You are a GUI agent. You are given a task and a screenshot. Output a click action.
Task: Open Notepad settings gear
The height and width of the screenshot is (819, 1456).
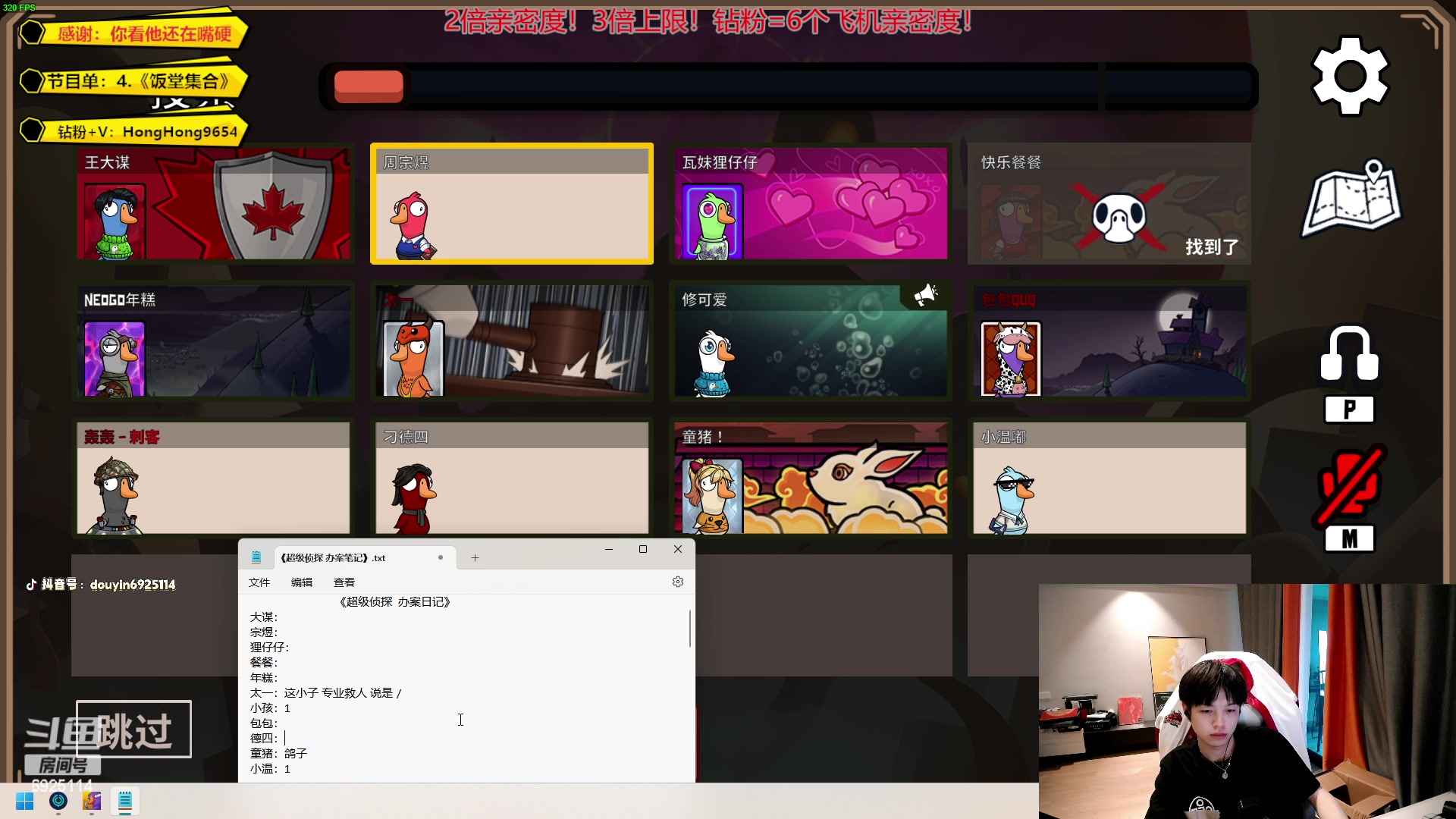(678, 582)
